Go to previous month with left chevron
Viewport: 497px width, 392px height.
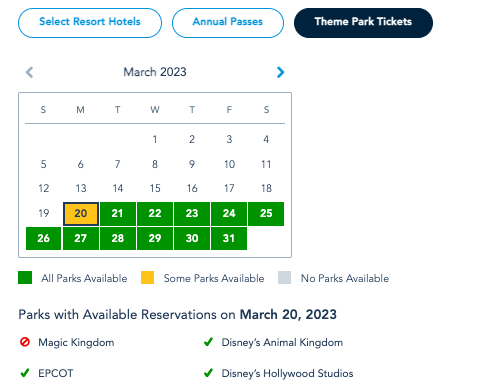pos(30,72)
